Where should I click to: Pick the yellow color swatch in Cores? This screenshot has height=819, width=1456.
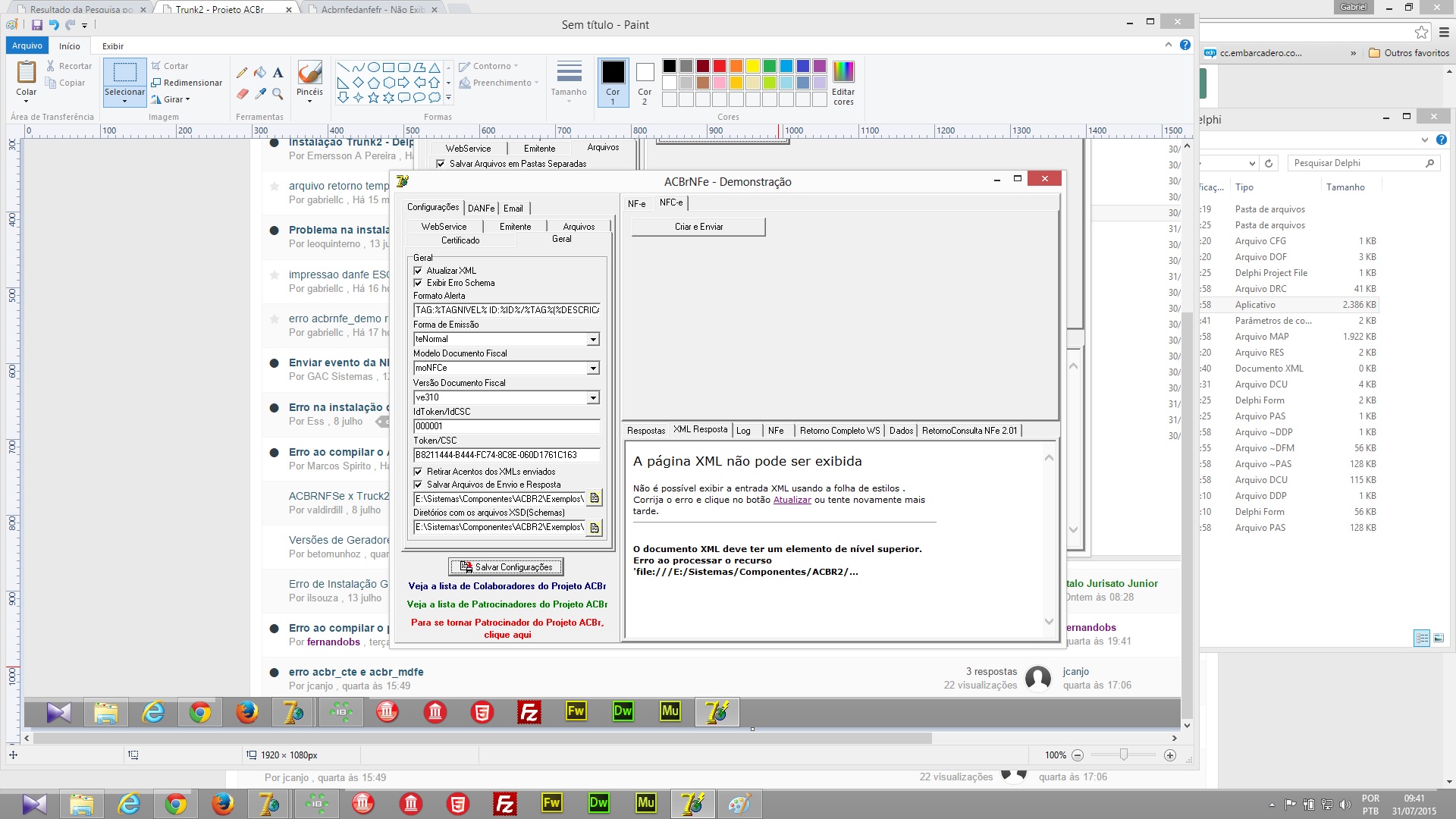752,66
